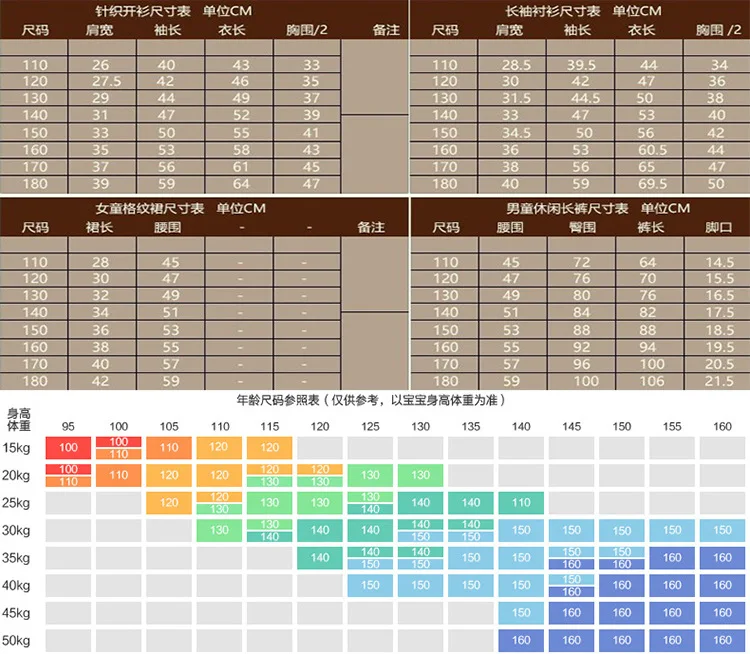Screen dimensions: 750x654
Task: Click the 脚口 column header
Action: click(x=718, y=227)
